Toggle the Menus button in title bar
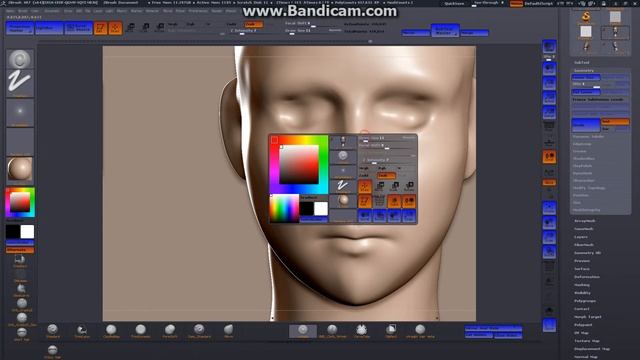 (x=516, y=3)
